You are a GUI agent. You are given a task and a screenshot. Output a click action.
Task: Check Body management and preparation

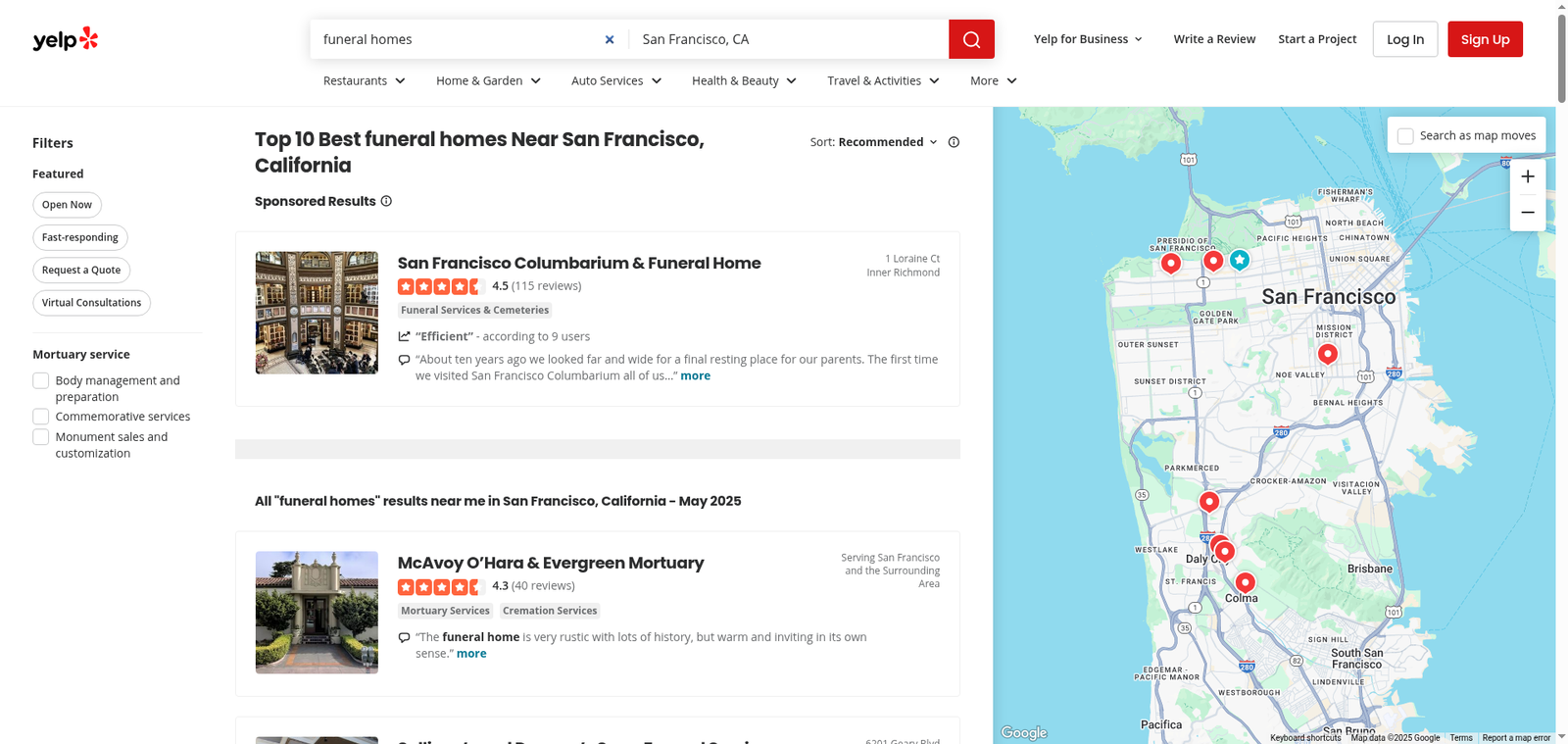pyautogui.click(x=40, y=380)
